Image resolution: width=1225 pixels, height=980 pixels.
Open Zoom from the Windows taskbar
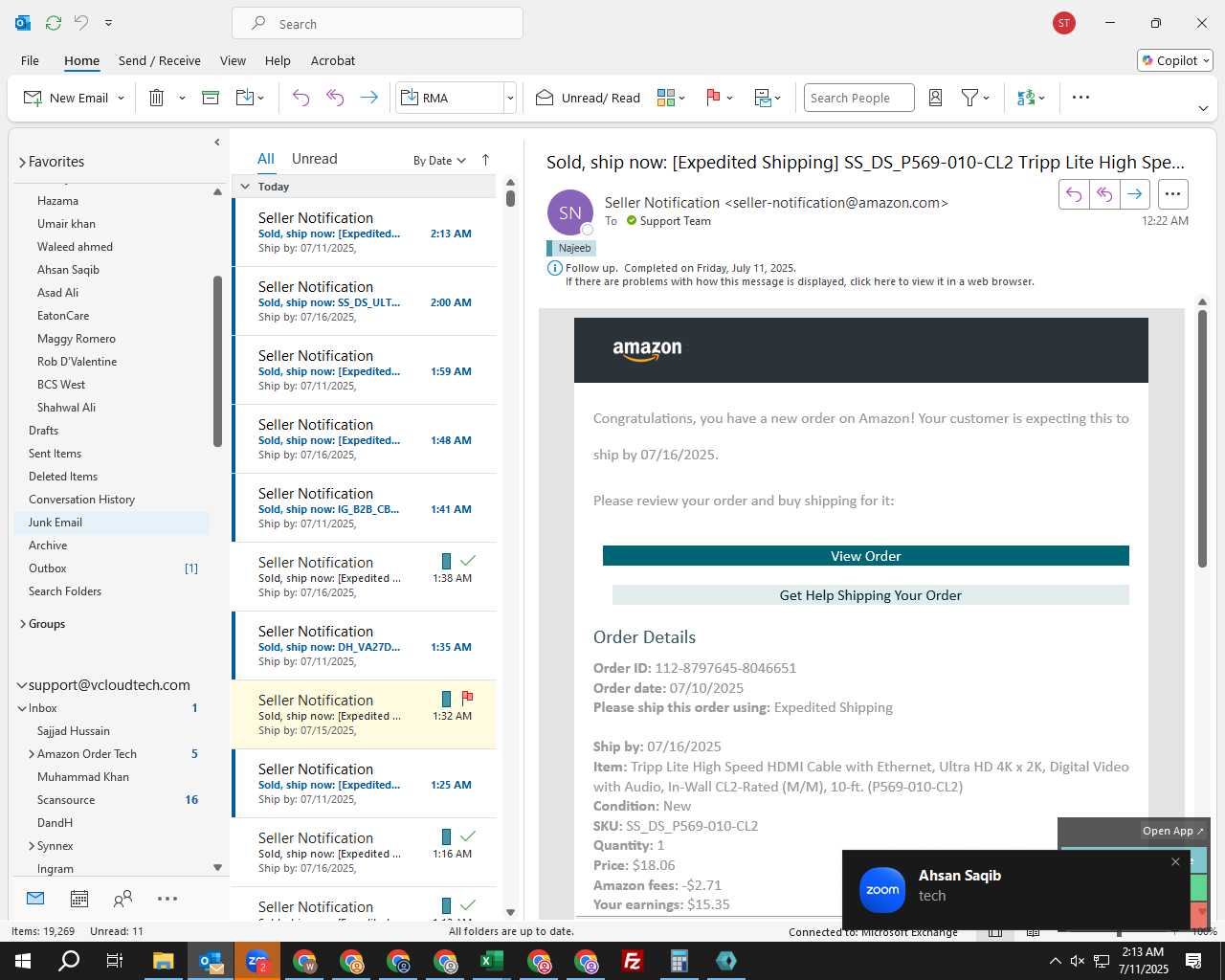pos(257,961)
